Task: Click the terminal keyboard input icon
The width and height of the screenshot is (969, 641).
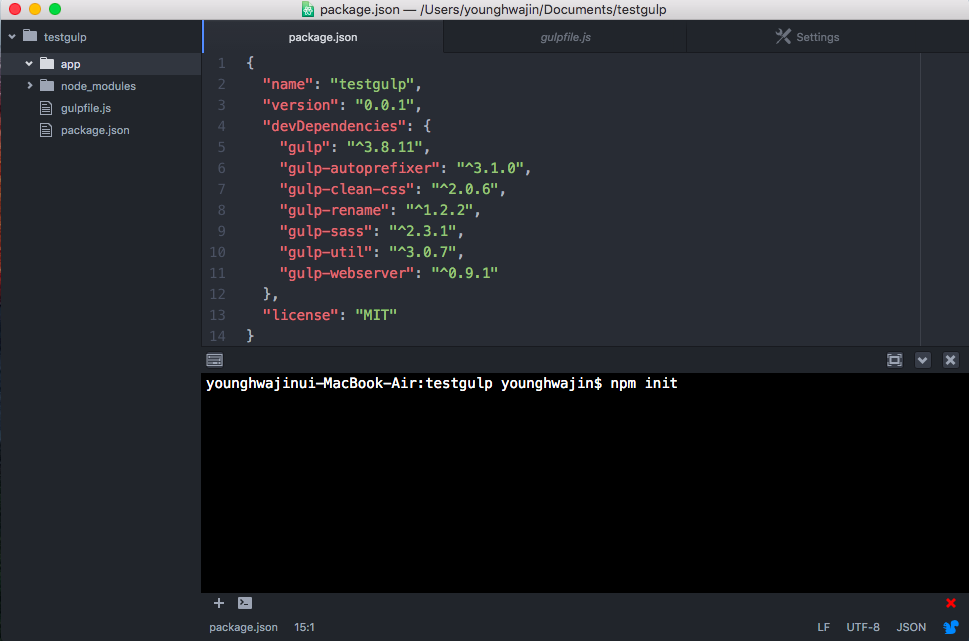Action: click(x=214, y=360)
